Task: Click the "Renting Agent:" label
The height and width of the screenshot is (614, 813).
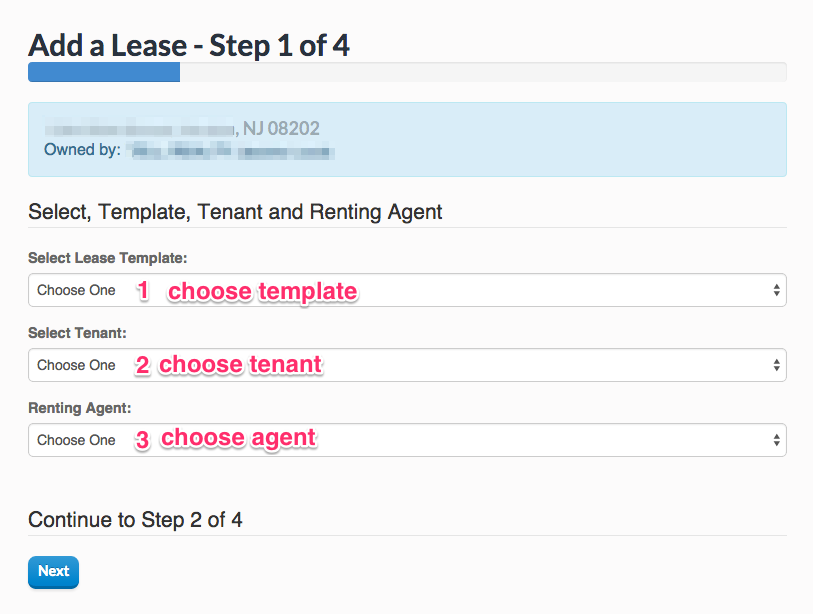Action: 80,408
